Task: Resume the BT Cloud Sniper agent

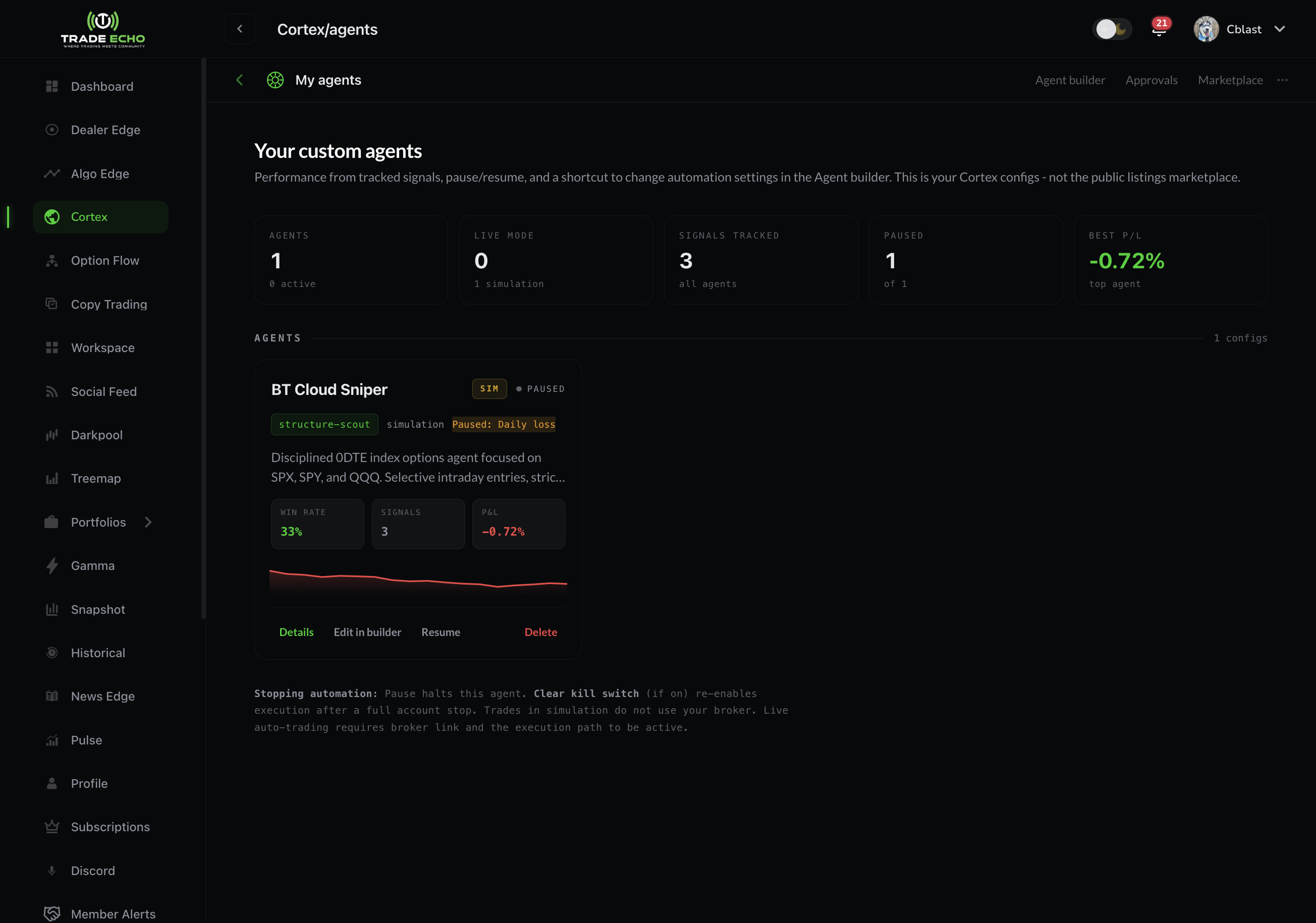Action: pyautogui.click(x=441, y=632)
